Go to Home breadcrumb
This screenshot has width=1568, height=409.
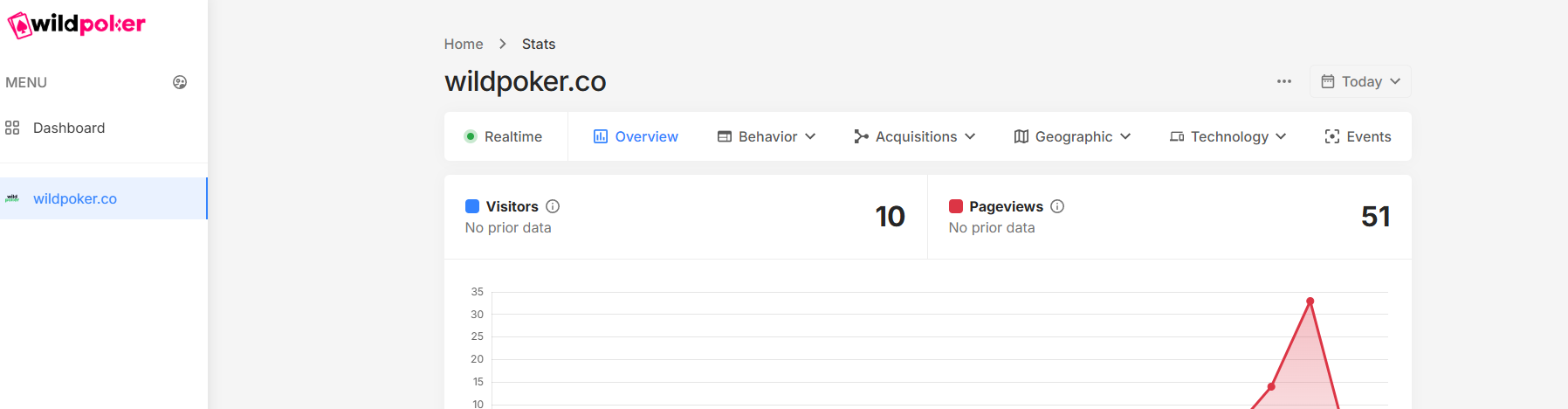point(464,44)
